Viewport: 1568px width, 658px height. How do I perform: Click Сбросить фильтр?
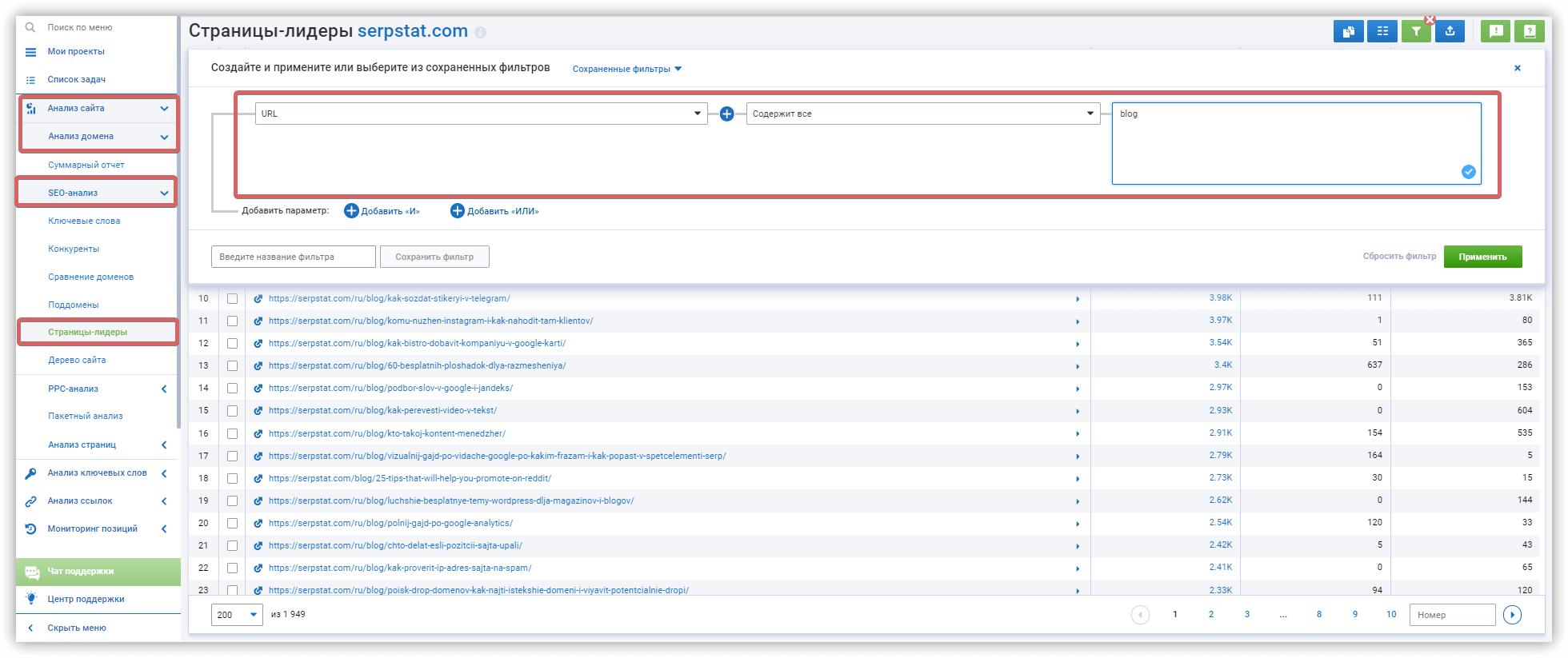(1399, 257)
